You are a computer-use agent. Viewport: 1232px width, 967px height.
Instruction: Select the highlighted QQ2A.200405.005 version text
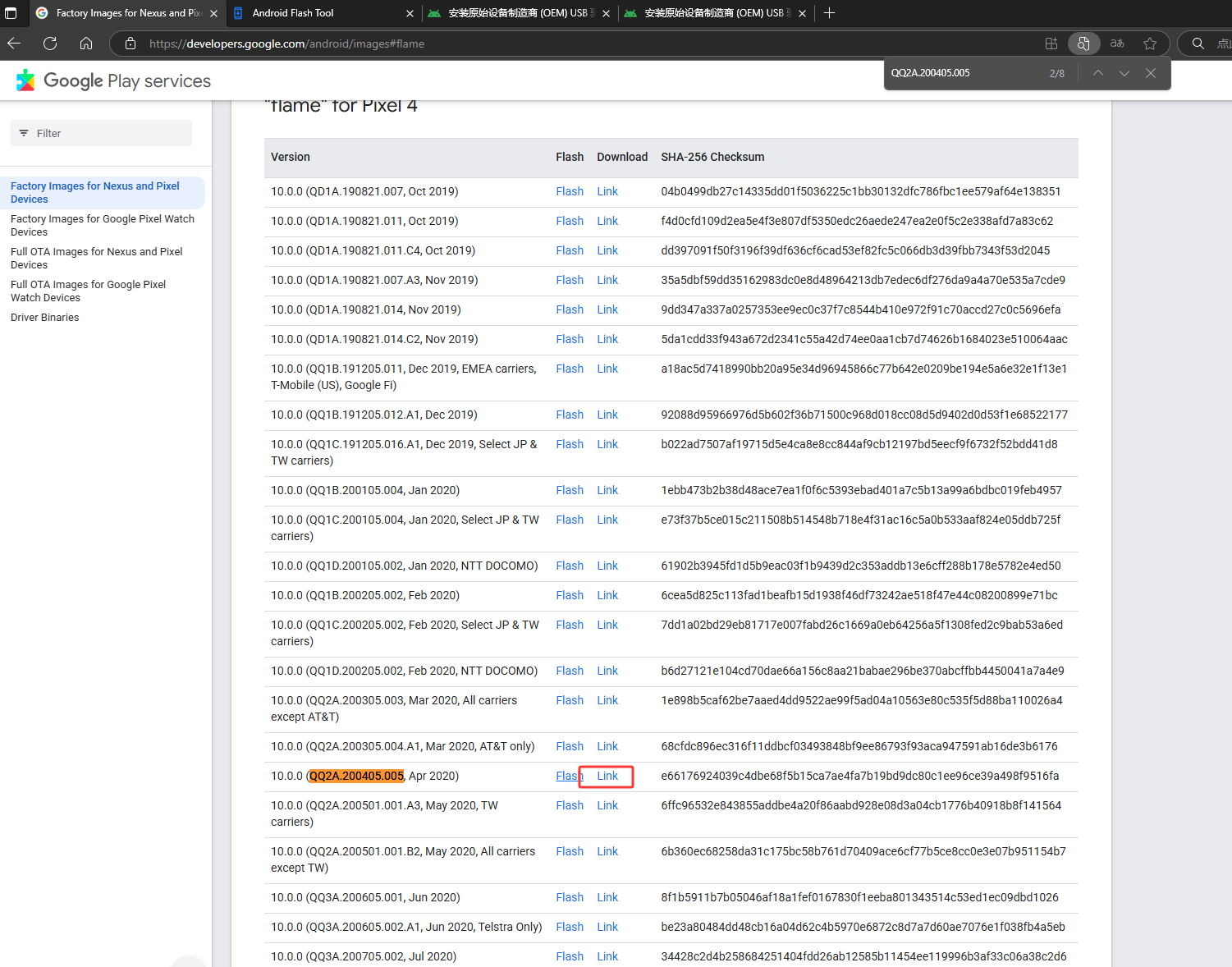point(356,776)
